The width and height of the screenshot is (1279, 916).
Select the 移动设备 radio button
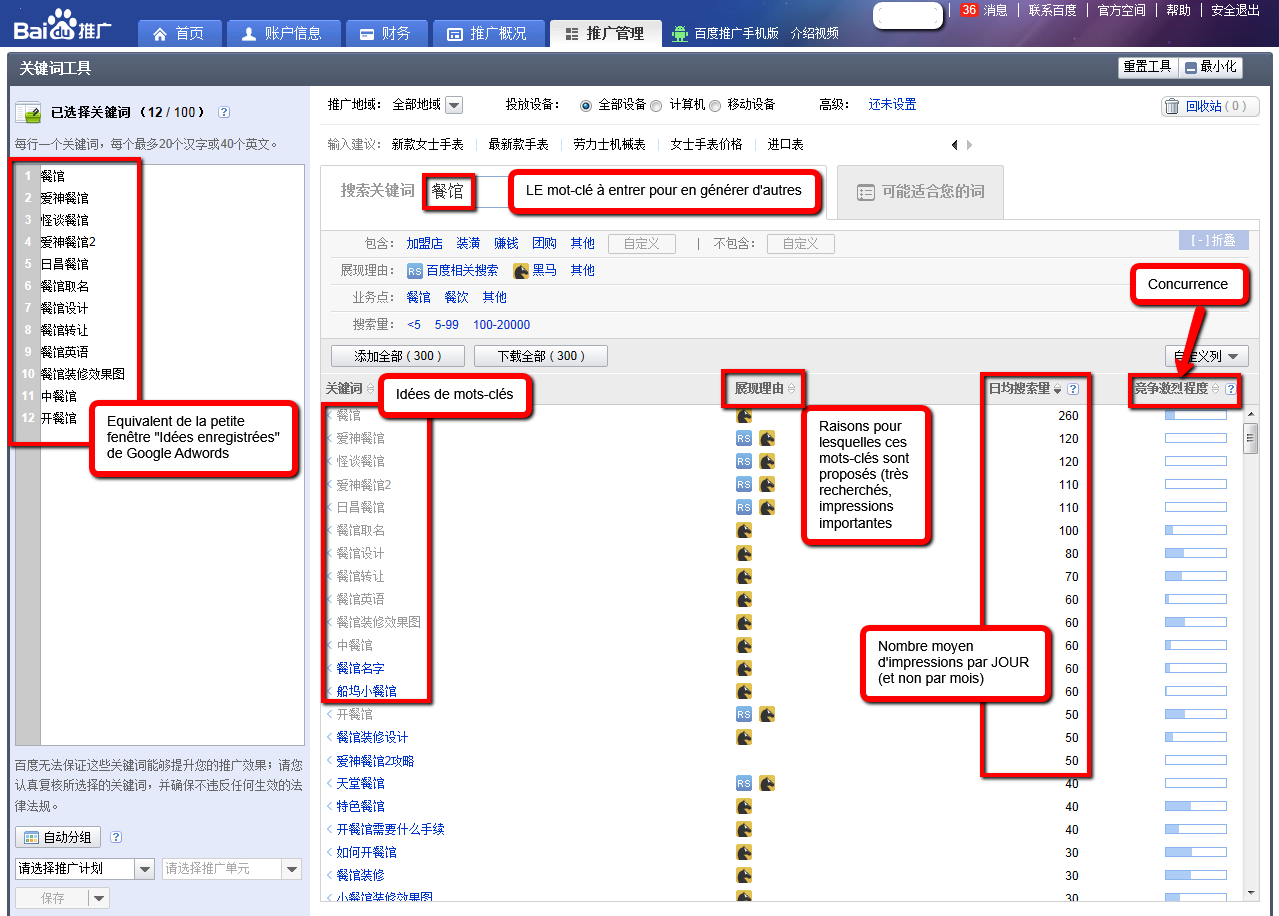(x=715, y=105)
